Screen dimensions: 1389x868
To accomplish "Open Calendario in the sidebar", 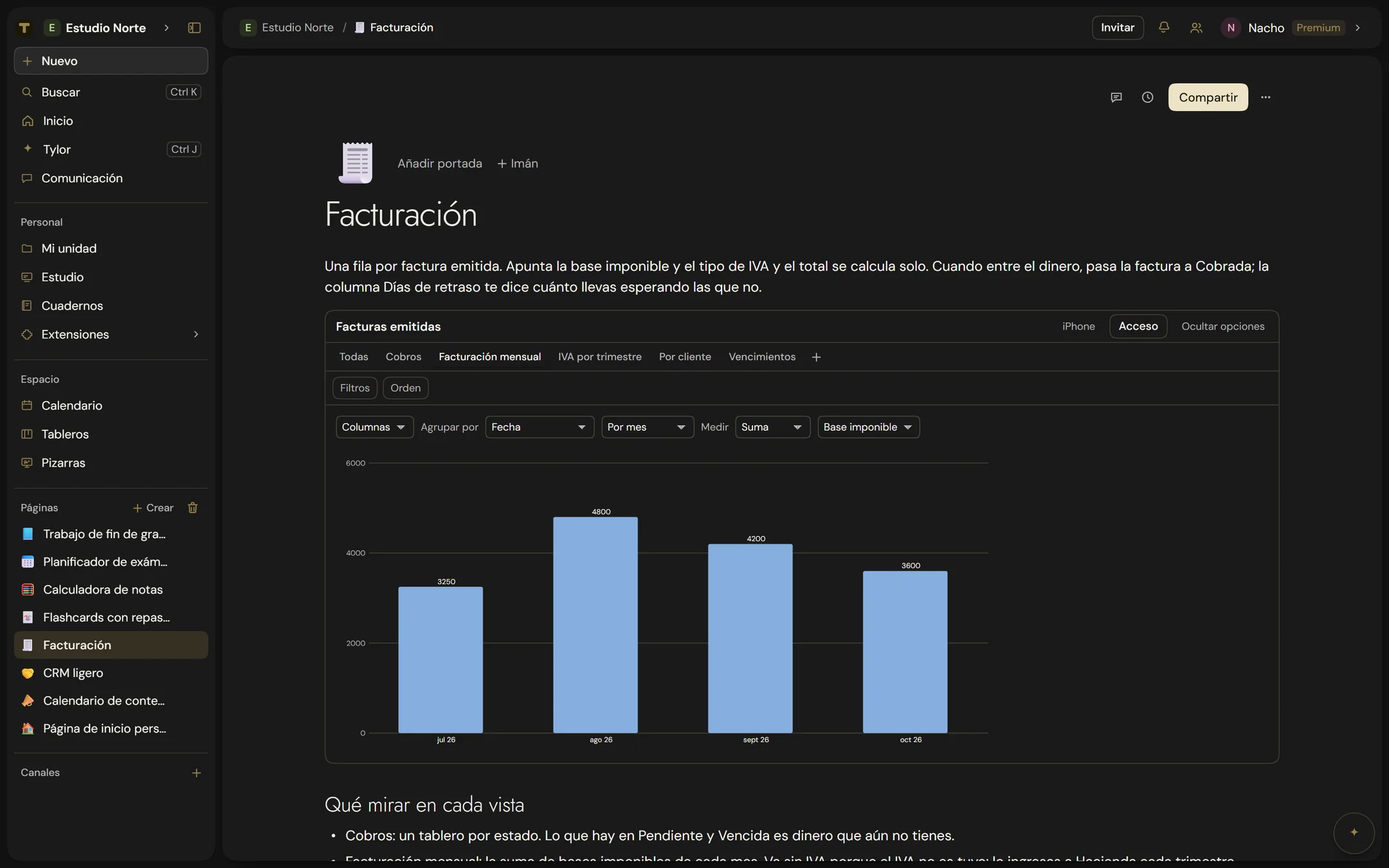I will [x=111, y=406].
